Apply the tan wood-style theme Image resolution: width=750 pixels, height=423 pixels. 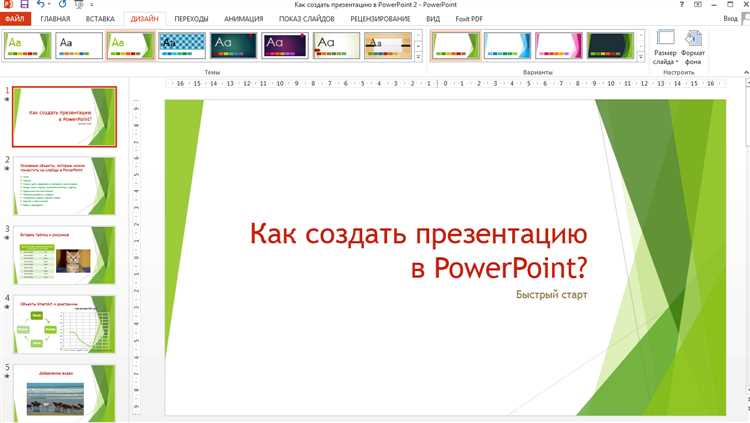pos(388,45)
